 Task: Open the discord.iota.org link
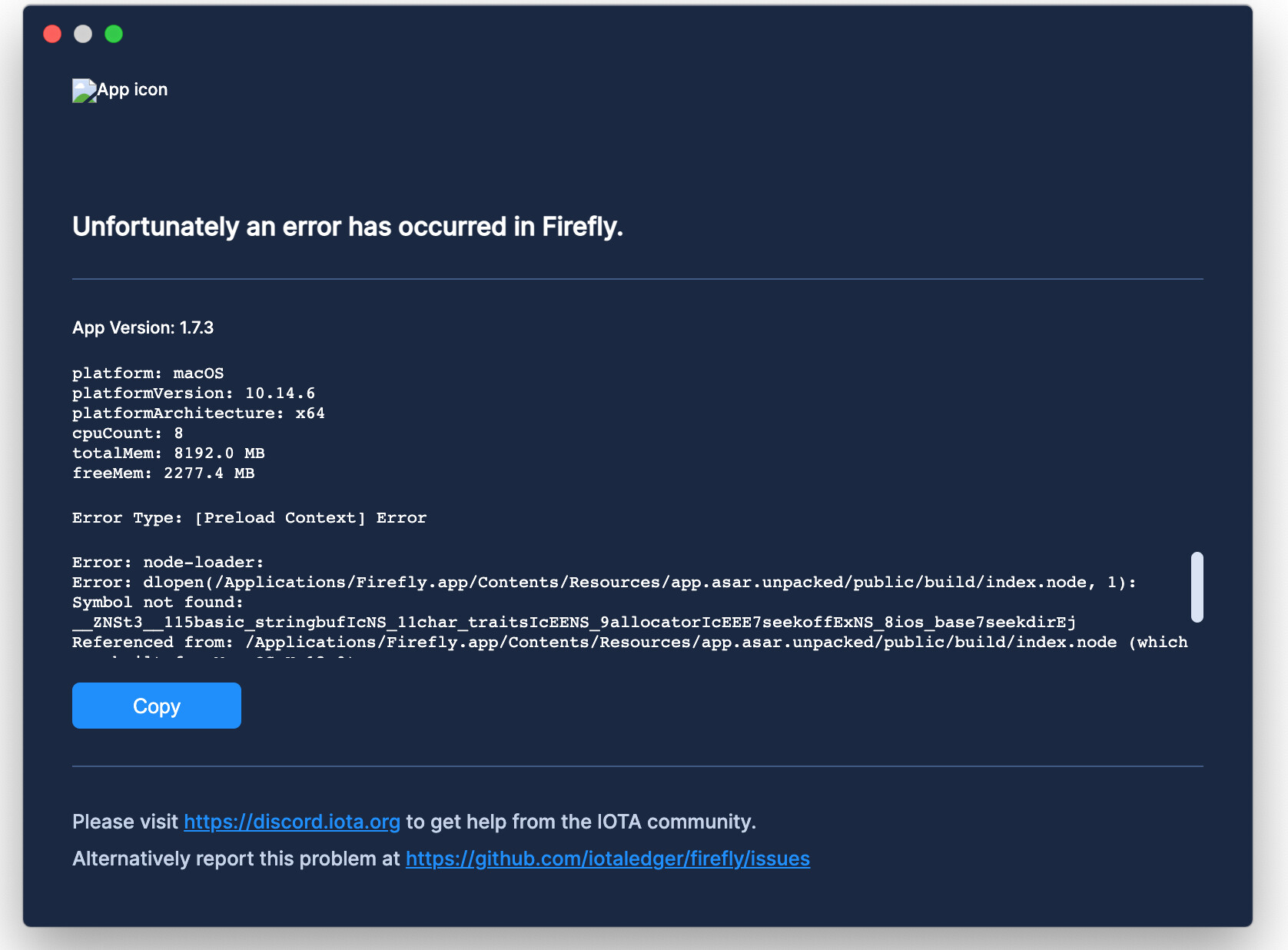[292, 822]
